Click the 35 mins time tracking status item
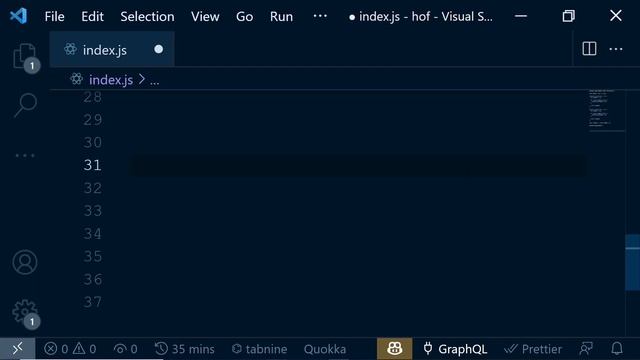This screenshot has height=360, width=640. coord(184,349)
